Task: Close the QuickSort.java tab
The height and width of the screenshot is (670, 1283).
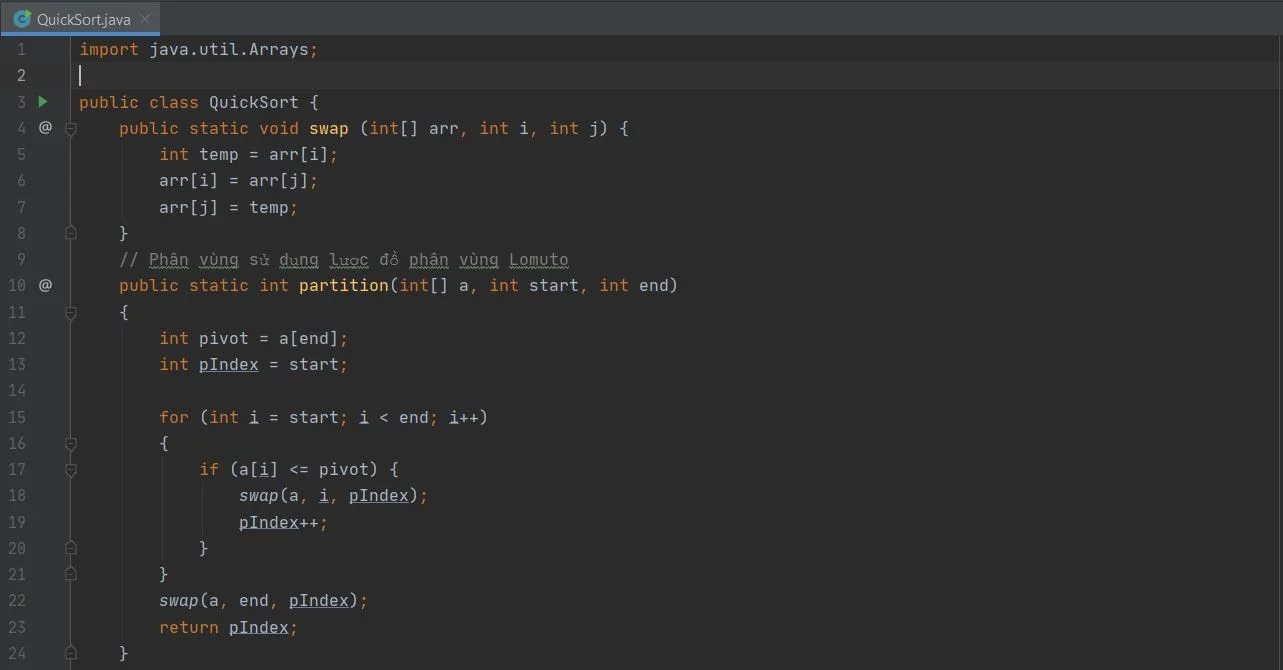Action: (143, 18)
